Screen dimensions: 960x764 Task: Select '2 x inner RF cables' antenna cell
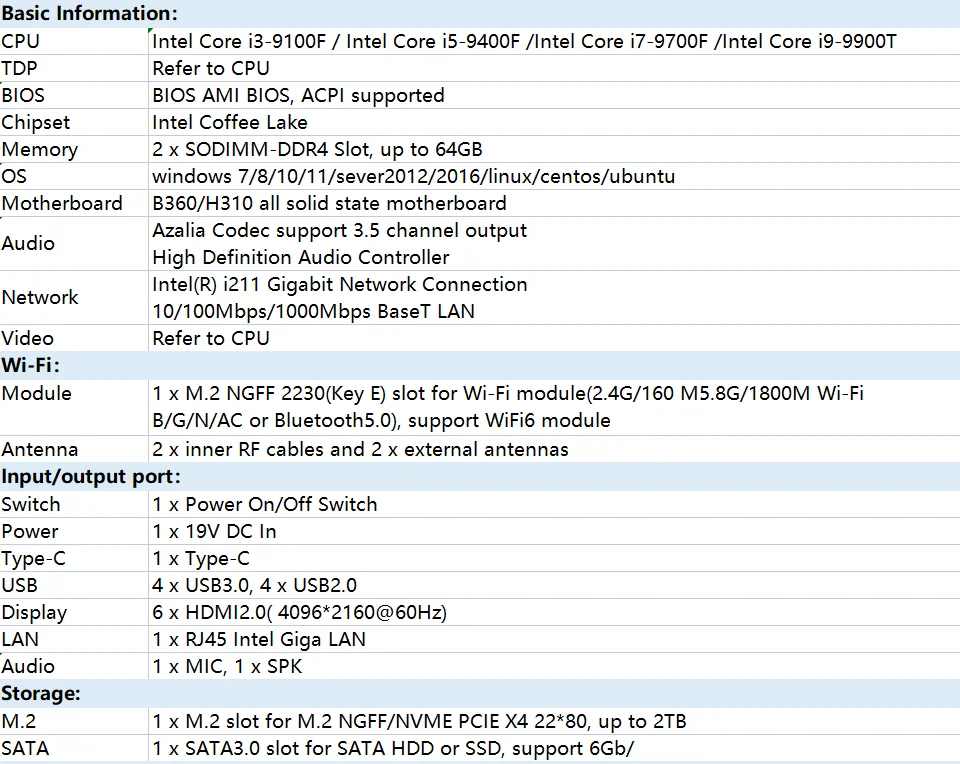554,449
